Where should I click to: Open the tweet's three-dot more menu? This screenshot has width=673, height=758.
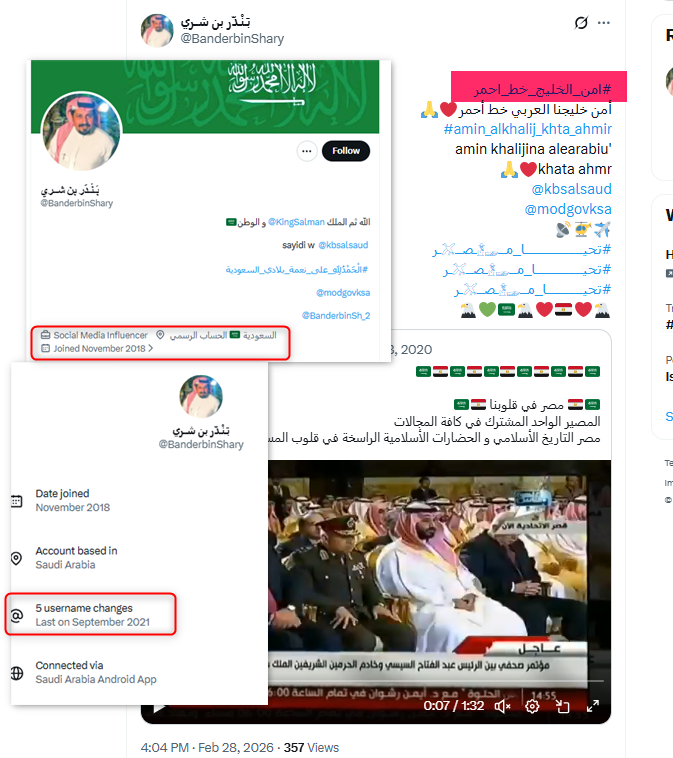click(603, 23)
